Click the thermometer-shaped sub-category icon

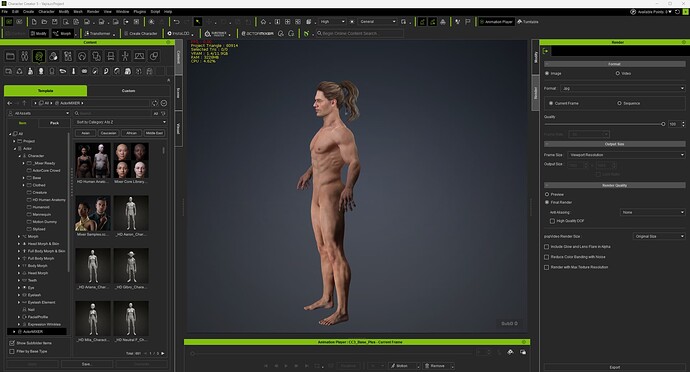73,71
